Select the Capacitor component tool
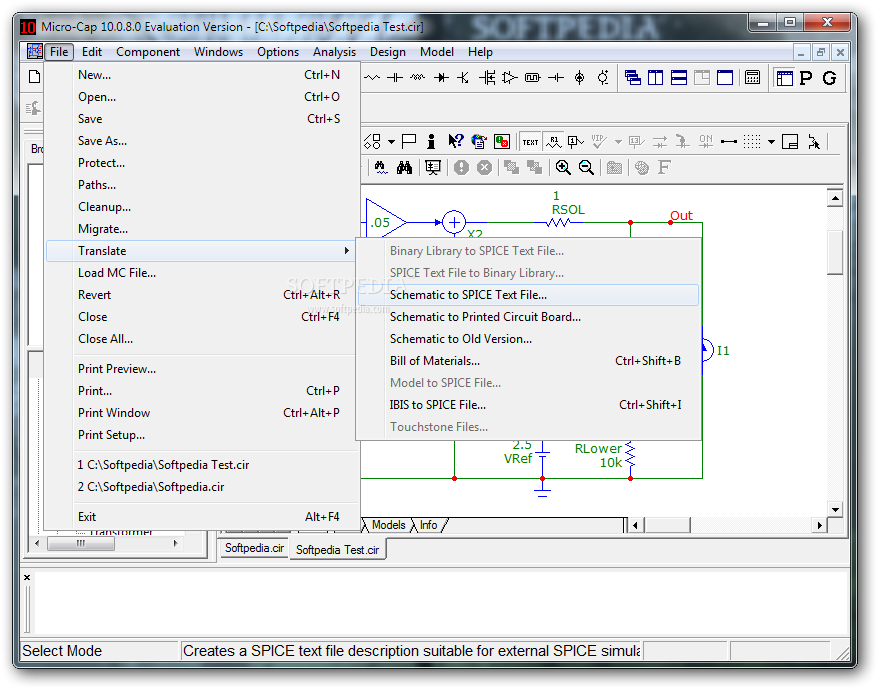Screen dimensions: 878x689 [x=395, y=78]
